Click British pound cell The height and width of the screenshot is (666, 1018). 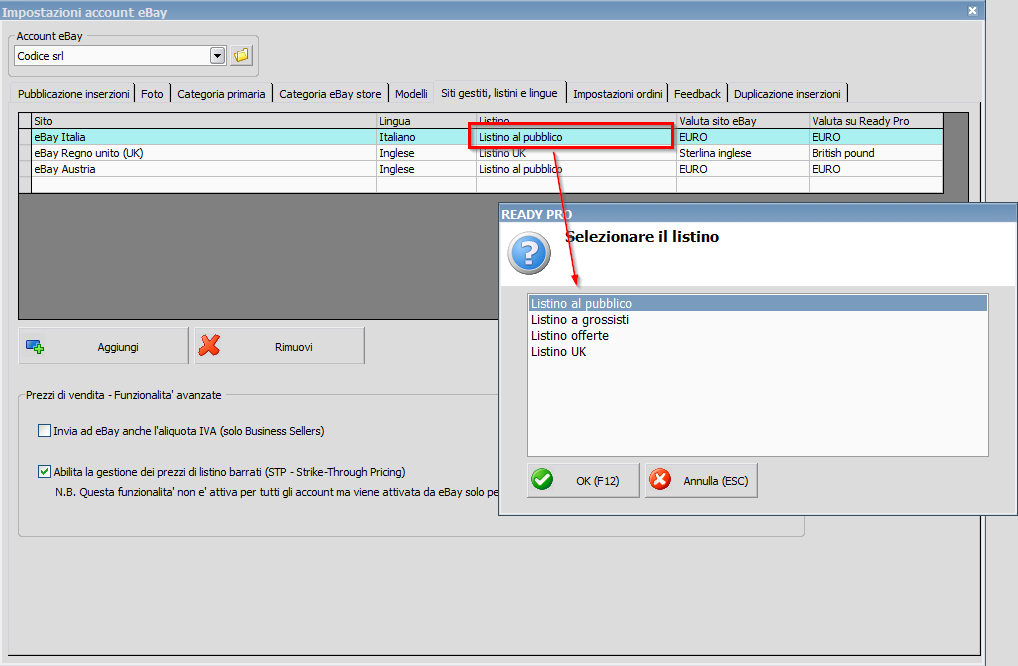pos(876,153)
